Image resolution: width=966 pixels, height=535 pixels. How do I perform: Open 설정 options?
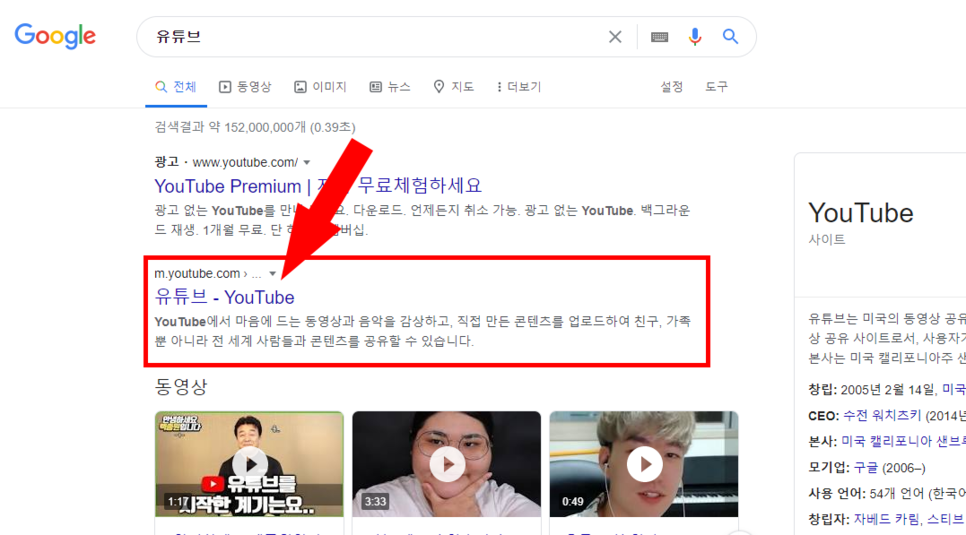coord(672,87)
